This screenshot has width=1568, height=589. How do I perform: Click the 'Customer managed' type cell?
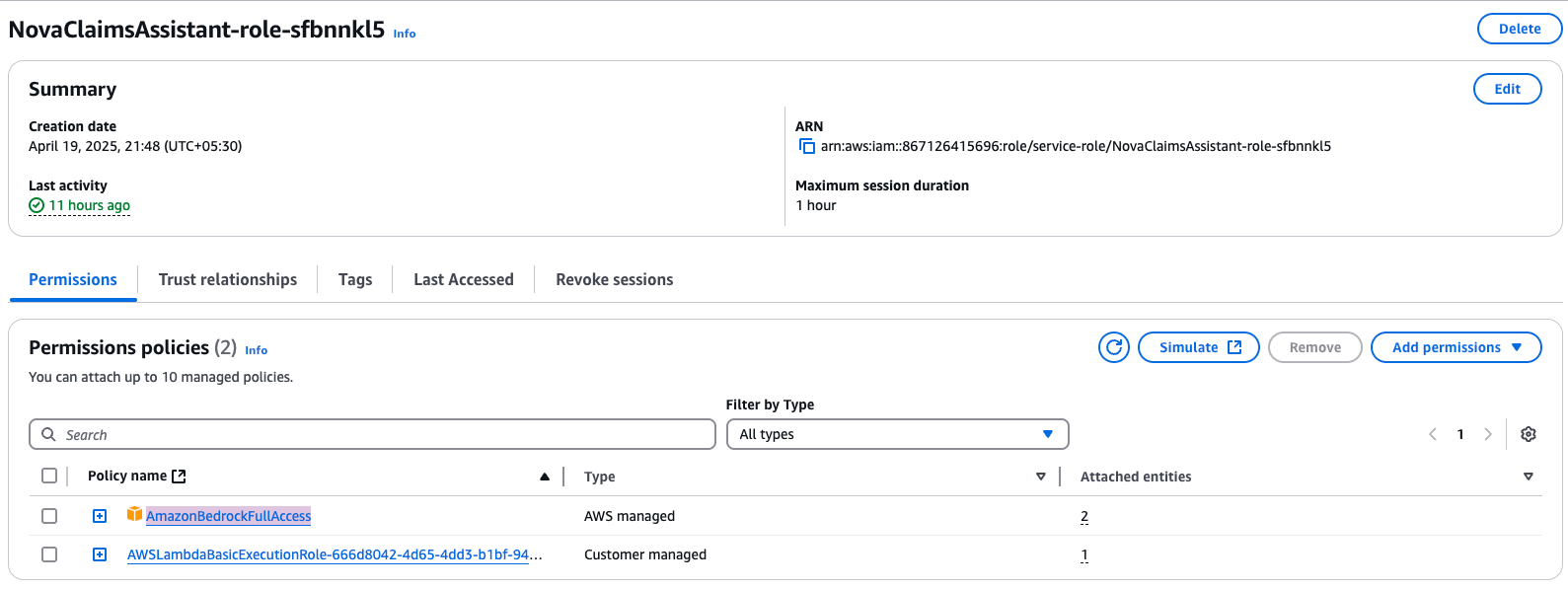(645, 554)
